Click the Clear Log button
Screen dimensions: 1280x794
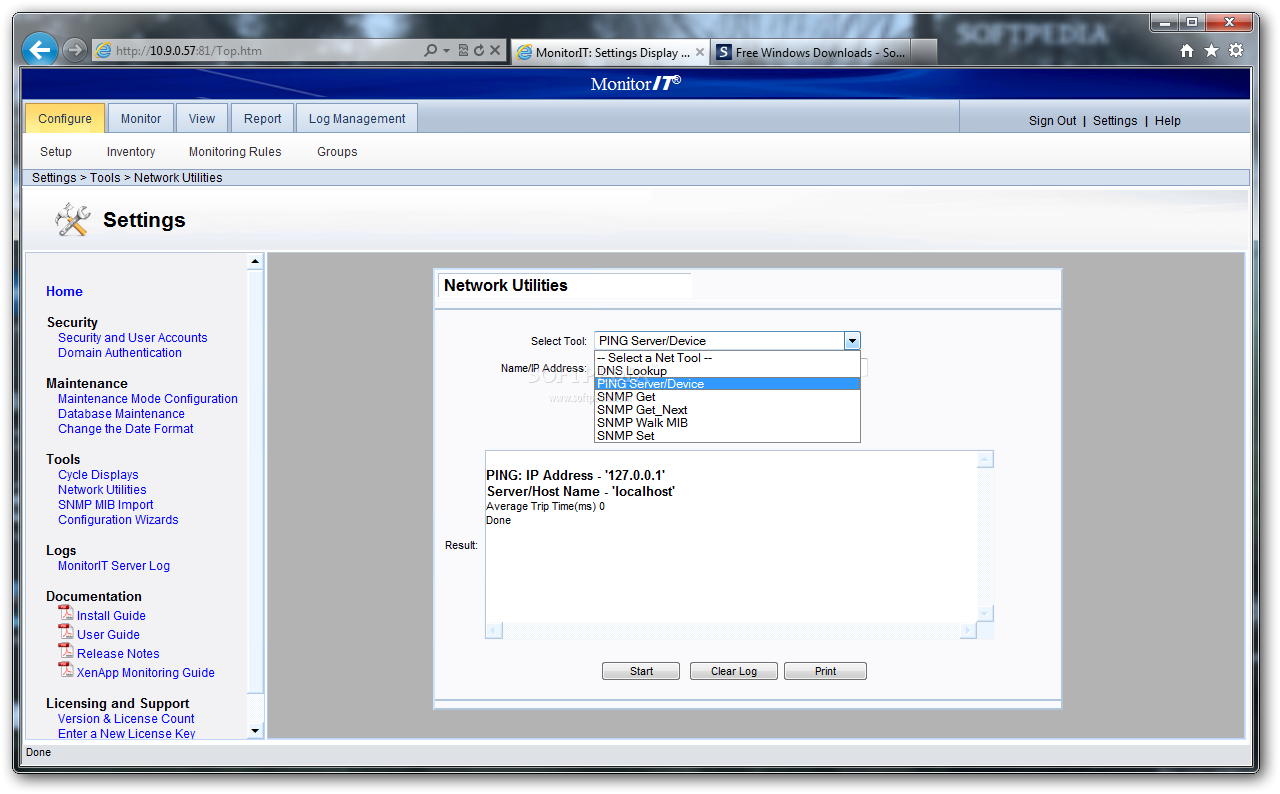pos(734,671)
